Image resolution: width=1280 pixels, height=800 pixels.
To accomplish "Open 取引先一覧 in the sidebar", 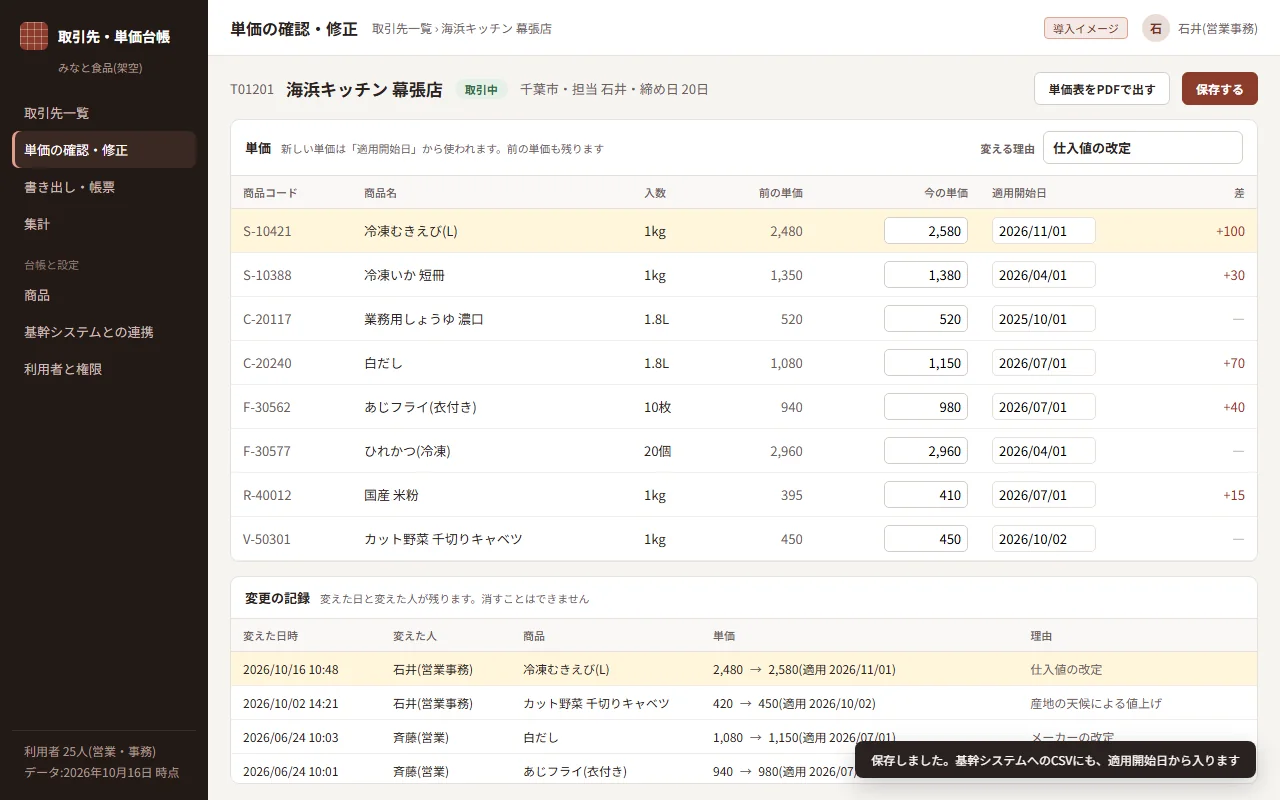I will [104, 113].
